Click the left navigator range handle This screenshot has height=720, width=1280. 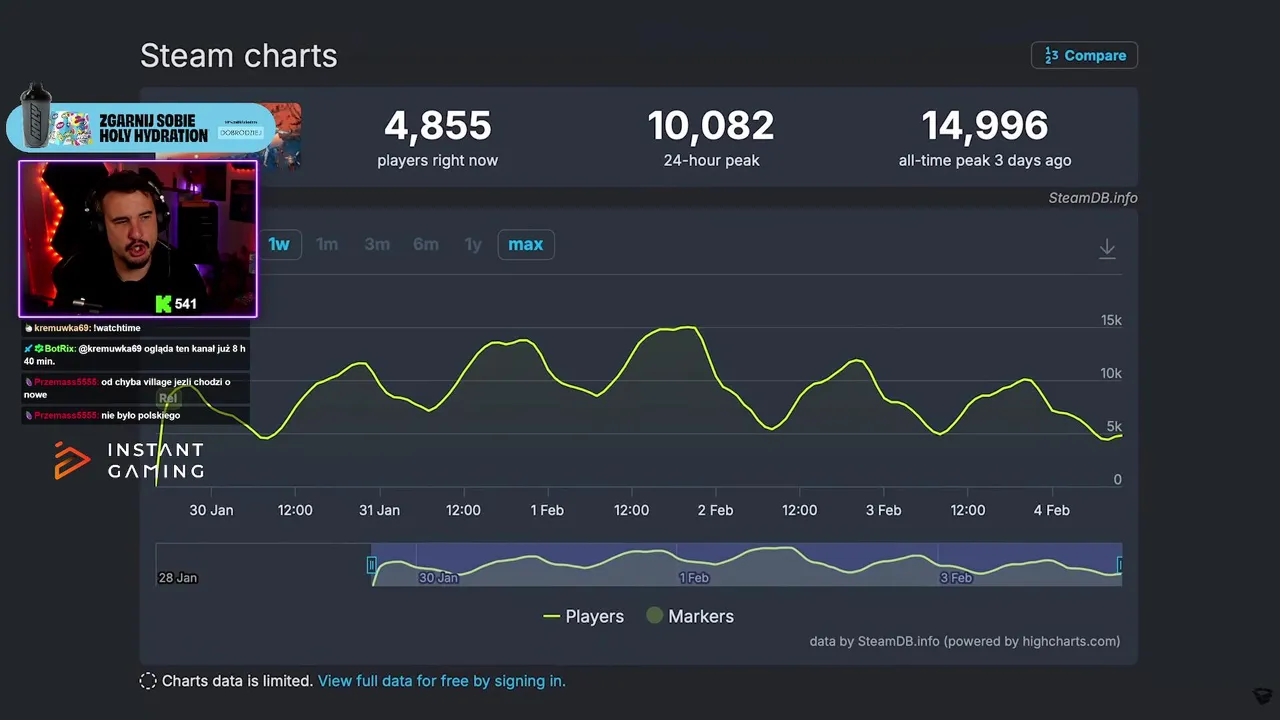pyautogui.click(x=372, y=565)
